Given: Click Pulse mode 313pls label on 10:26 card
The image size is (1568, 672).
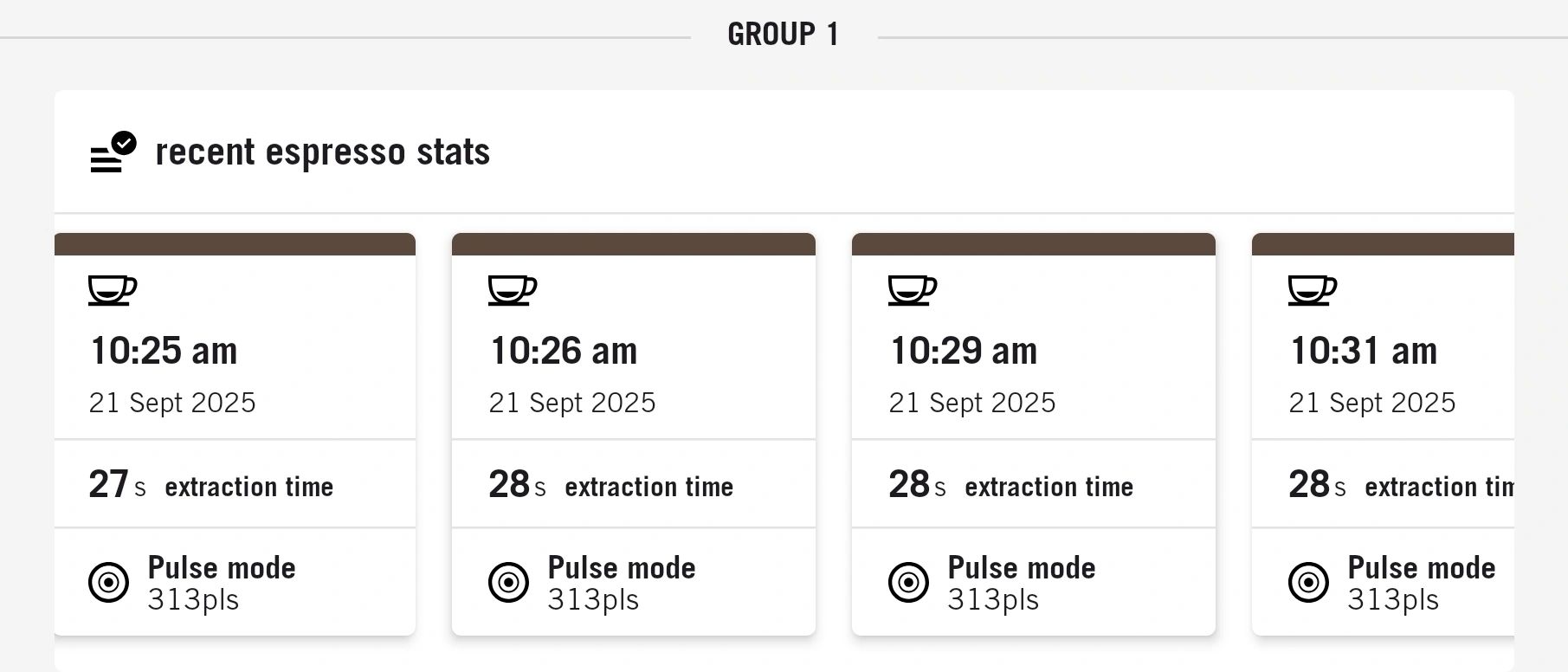Looking at the screenshot, I should (x=621, y=583).
